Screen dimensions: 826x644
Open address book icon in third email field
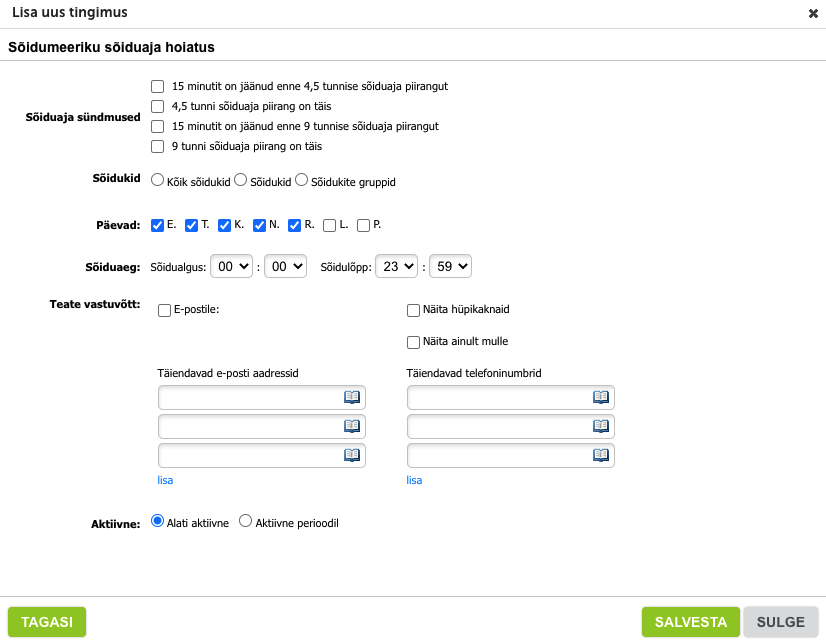(352, 455)
